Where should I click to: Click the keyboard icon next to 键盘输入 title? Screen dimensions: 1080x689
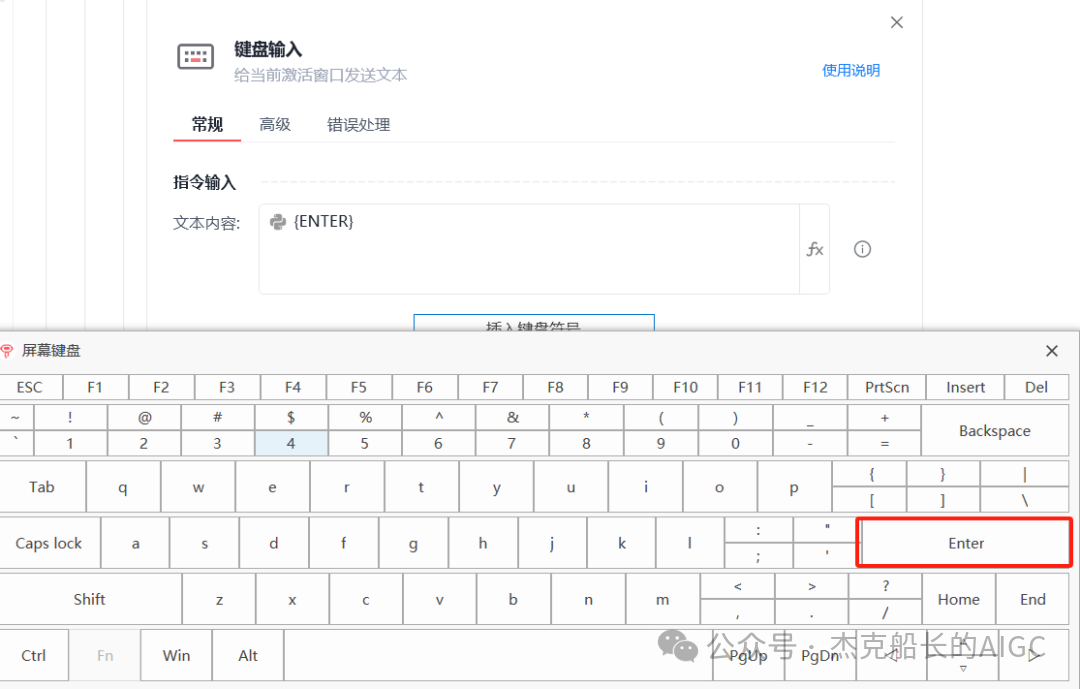point(195,56)
